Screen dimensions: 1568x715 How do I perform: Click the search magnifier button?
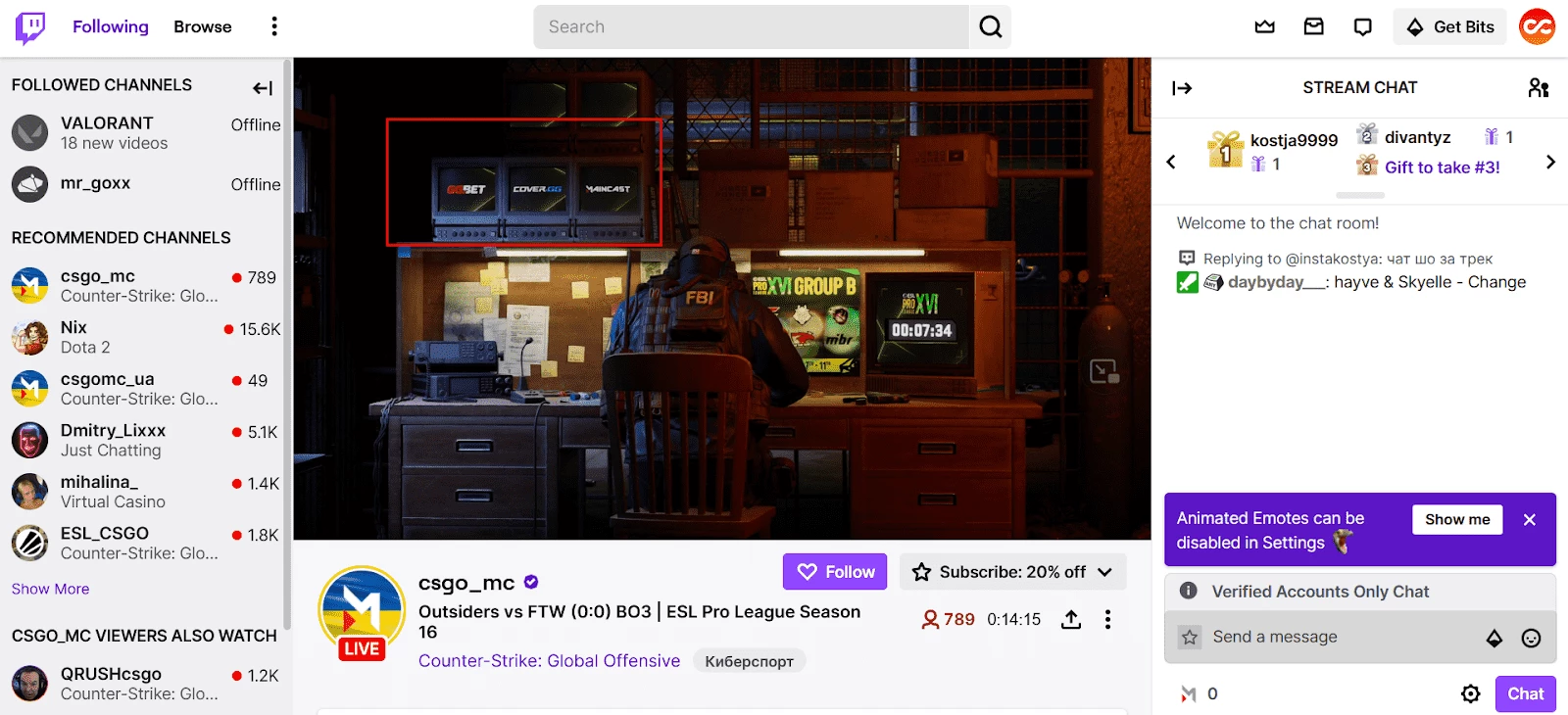(x=991, y=26)
